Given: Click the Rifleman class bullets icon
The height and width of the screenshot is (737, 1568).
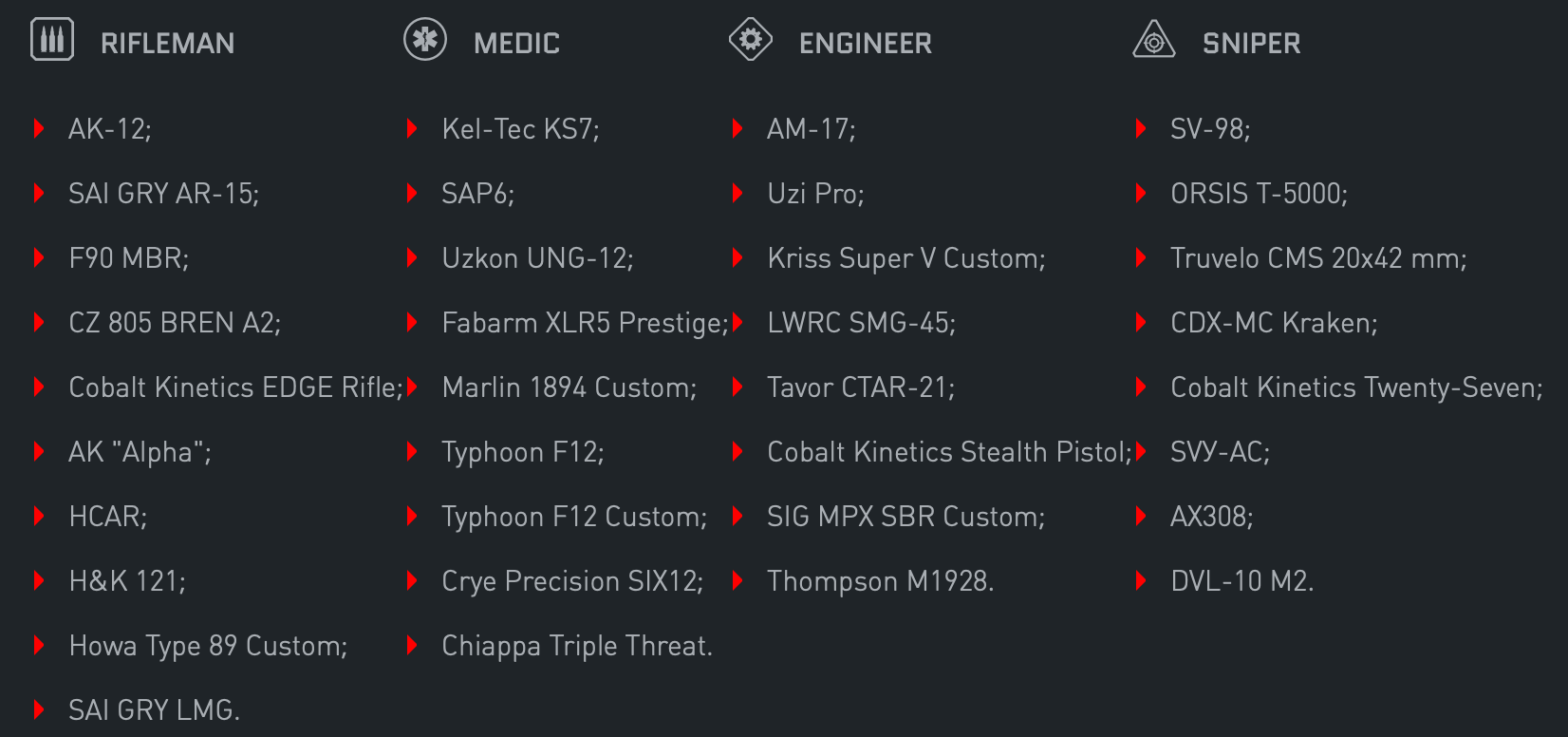Looking at the screenshot, I should coord(52,40).
